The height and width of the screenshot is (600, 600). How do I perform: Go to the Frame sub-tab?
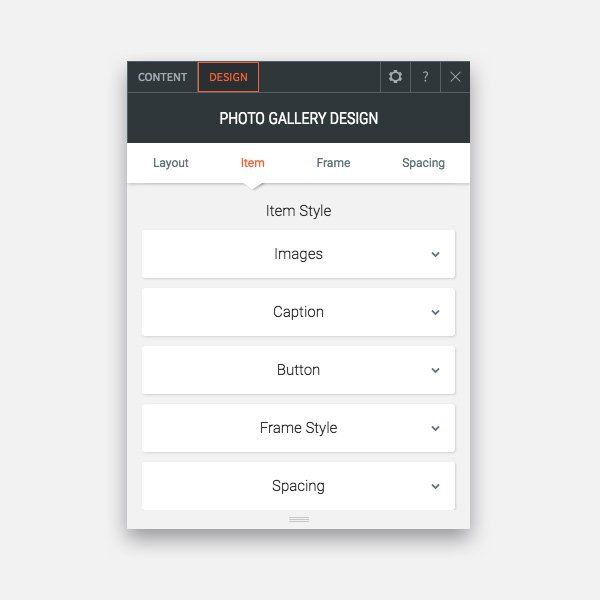pos(333,163)
